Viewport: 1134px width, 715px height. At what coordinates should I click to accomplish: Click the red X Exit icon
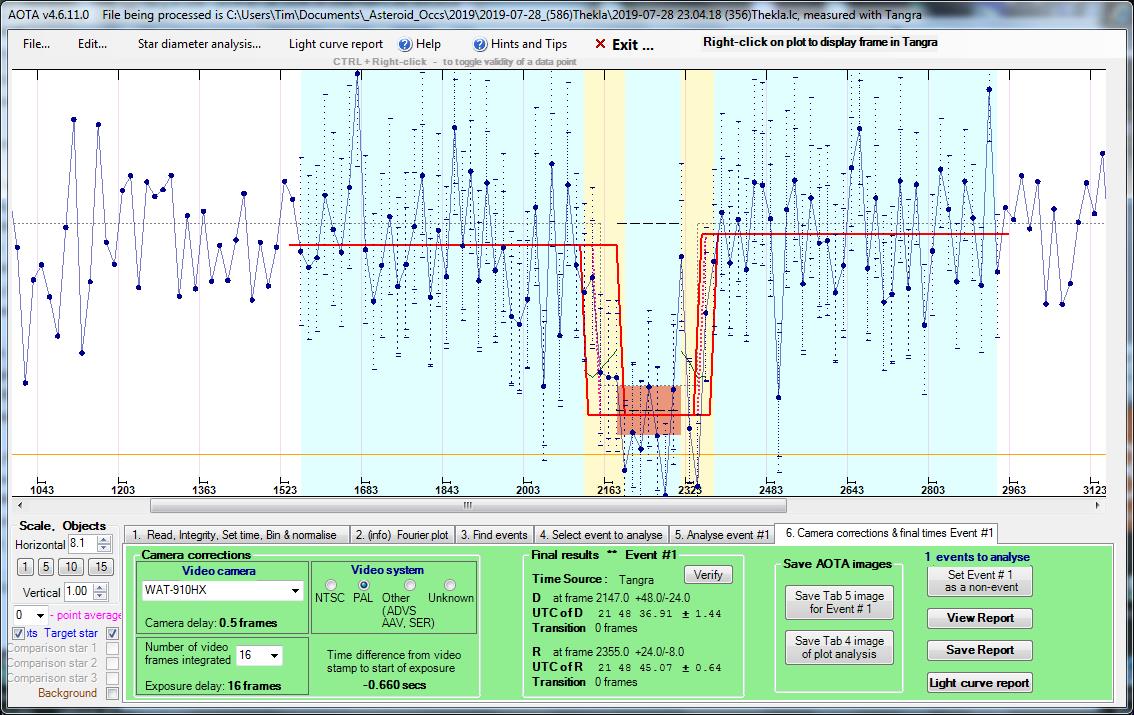[600, 44]
